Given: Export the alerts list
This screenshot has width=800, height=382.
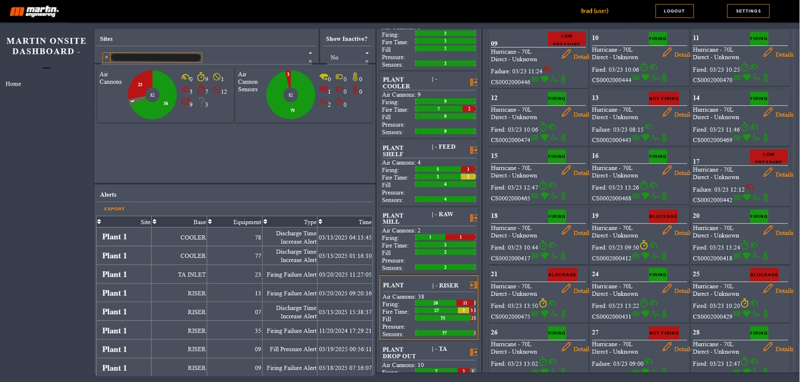Looking at the screenshot, I should [114, 209].
